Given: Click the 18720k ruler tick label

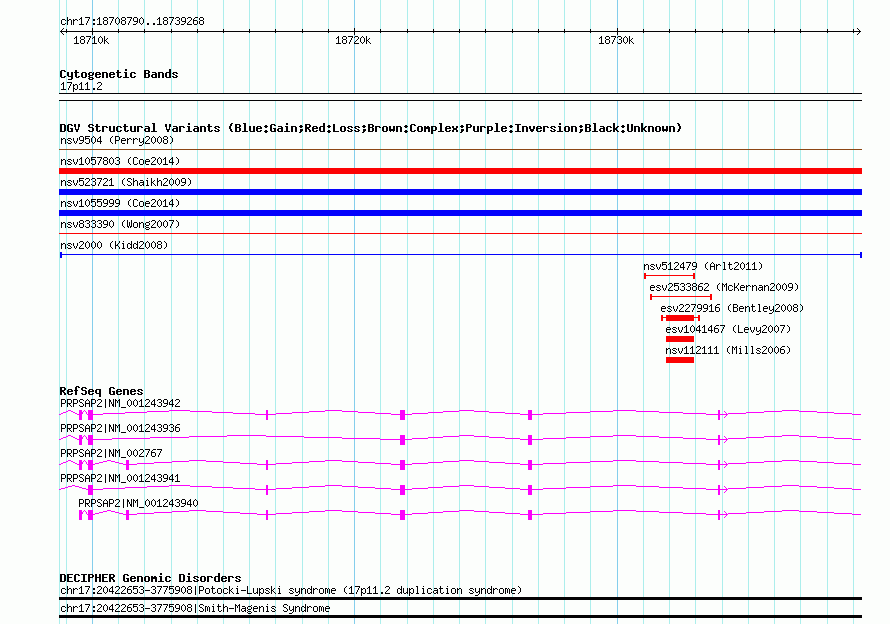Looking at the screenshot, I should (352, 40).
